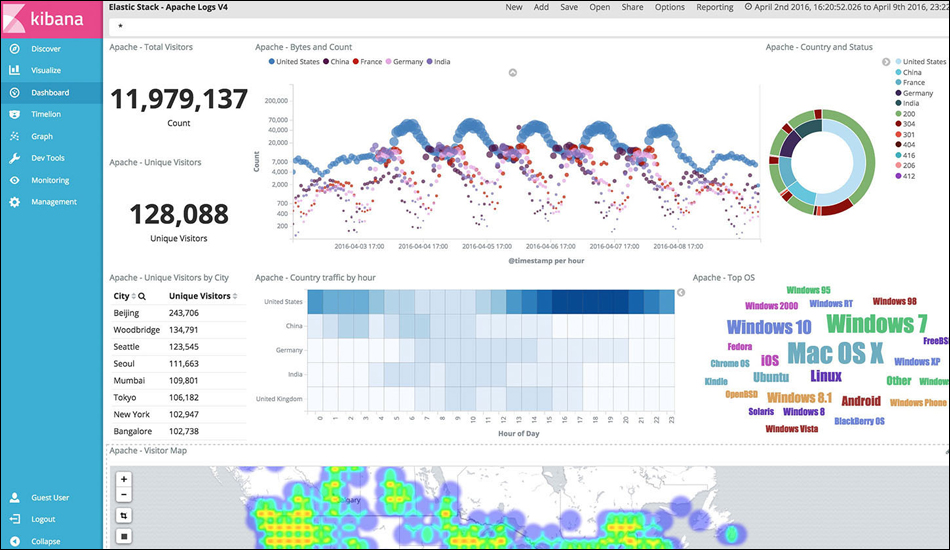Click map fit data bounds crop icon
950x550 pixels.
coord(124,515)
